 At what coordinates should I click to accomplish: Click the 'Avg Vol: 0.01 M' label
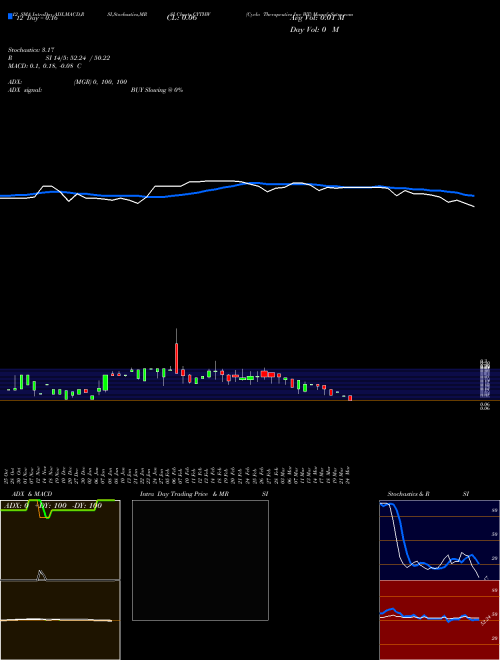pyautogui.click(x=317, y=18)
